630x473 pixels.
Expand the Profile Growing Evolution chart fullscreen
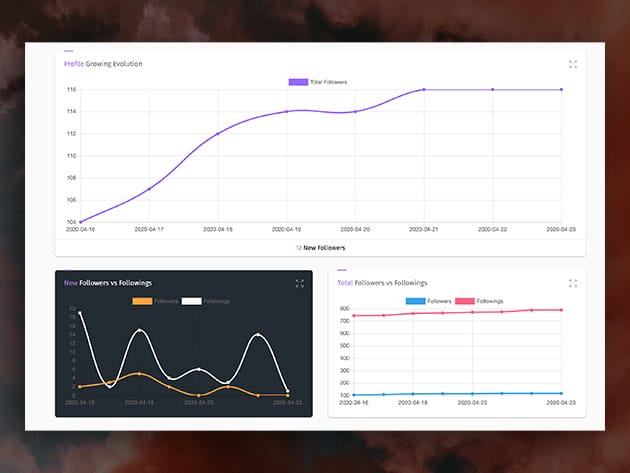573,64
